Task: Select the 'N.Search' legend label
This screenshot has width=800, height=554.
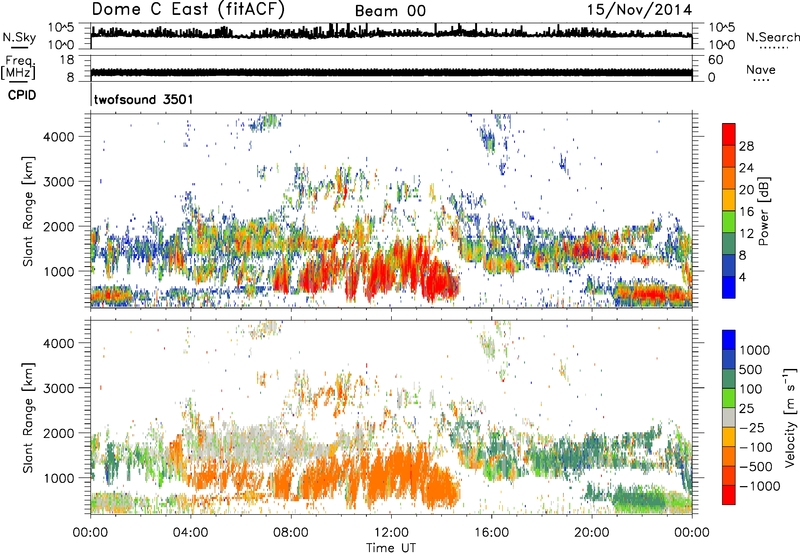Action: point(772,37)
